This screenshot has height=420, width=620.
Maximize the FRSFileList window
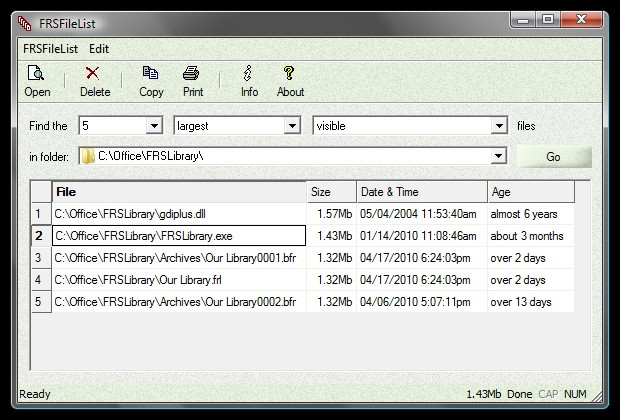pos(548,20)
